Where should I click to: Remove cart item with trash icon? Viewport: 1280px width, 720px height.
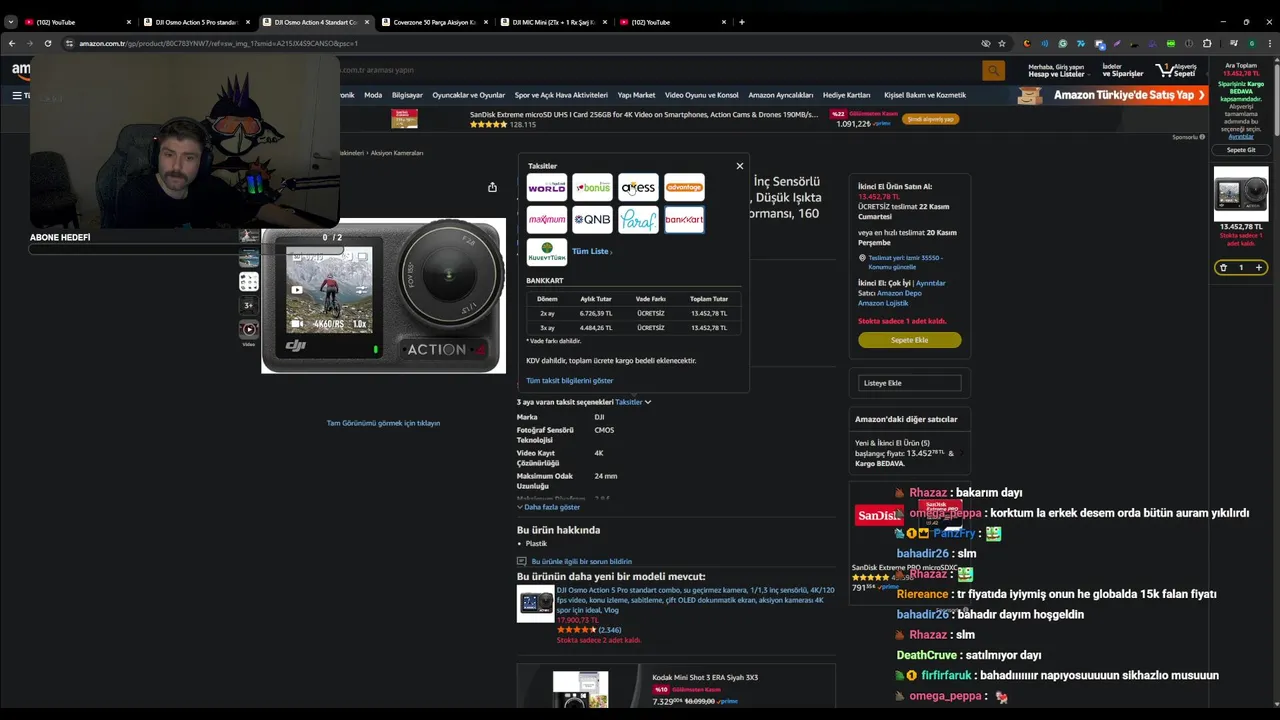[x=1223, y=267]
